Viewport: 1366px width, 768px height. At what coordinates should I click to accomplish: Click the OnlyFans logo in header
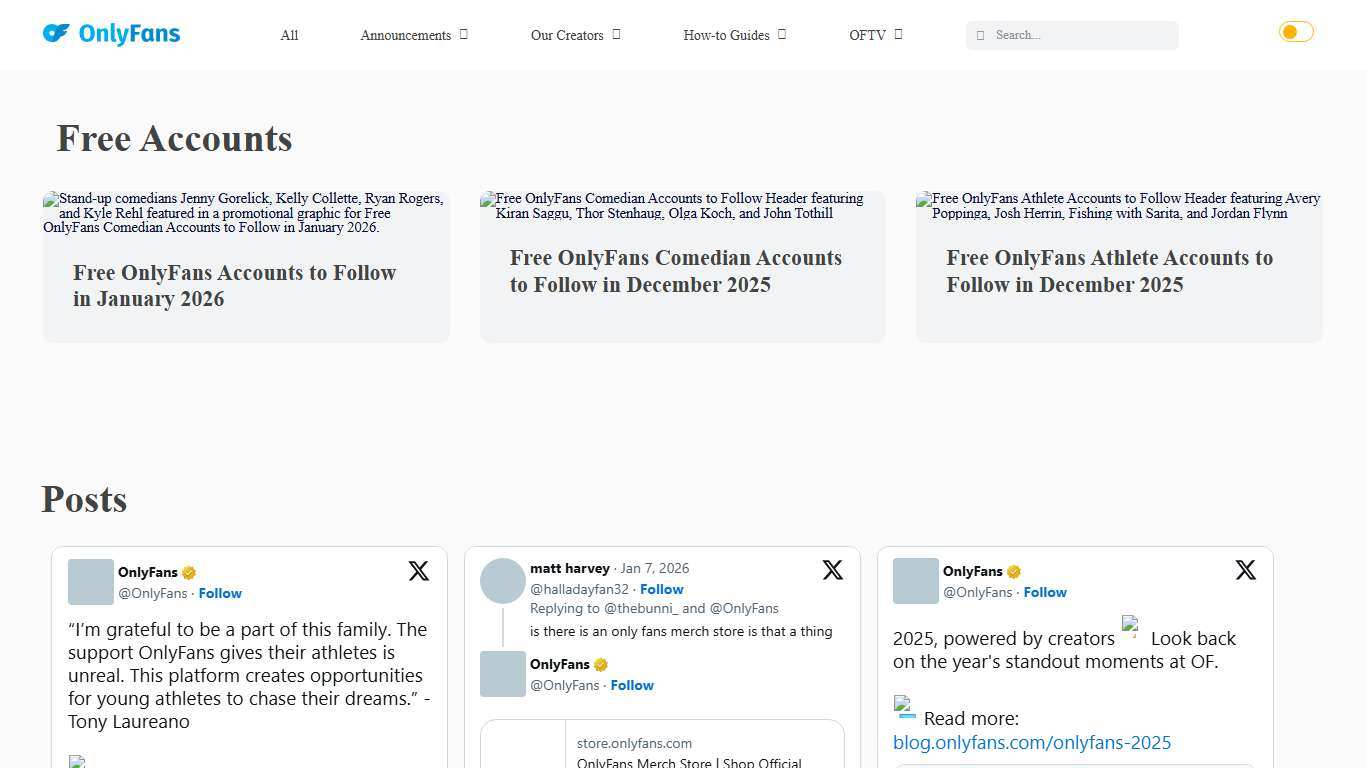tap(111, 34)
